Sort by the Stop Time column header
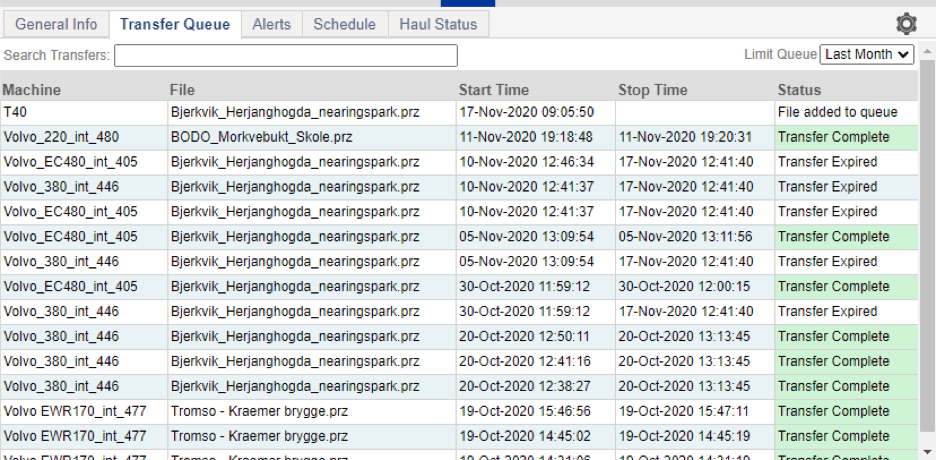The height and width of the screenshot is (460, 936). tap(652, 90)
